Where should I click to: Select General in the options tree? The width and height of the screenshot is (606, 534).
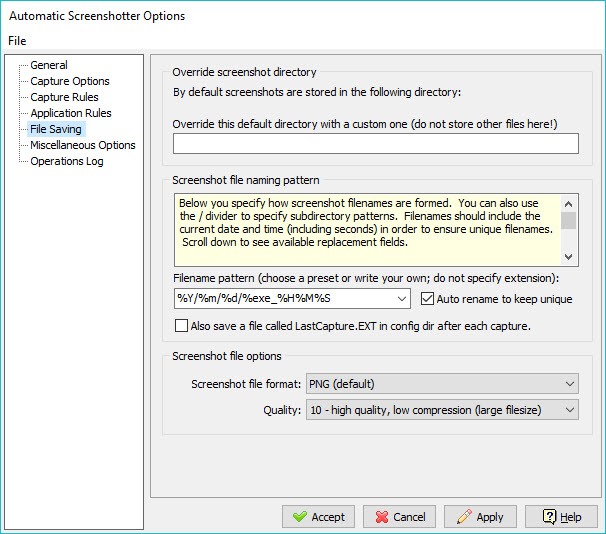(49, 65)
